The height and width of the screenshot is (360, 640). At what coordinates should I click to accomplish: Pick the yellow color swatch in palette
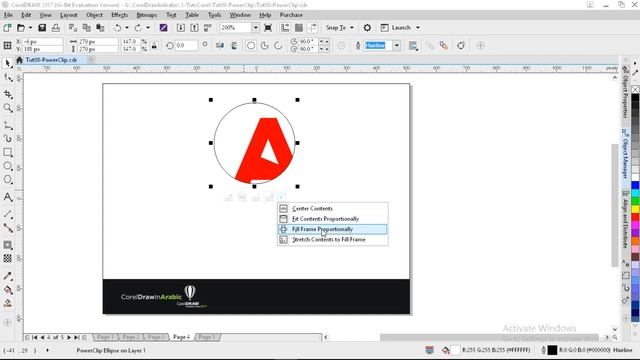point(635,209)
